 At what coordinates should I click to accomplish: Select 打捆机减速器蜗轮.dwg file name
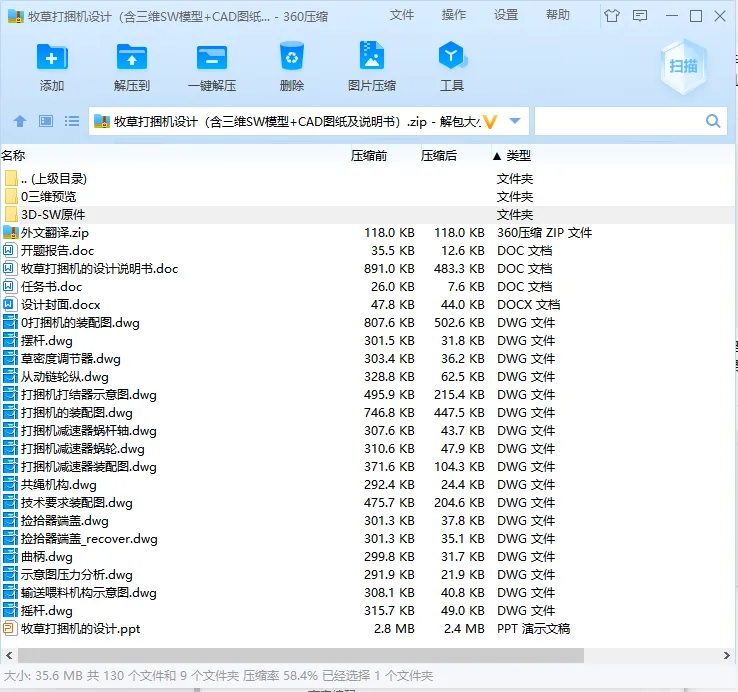(x=82, y=449)
